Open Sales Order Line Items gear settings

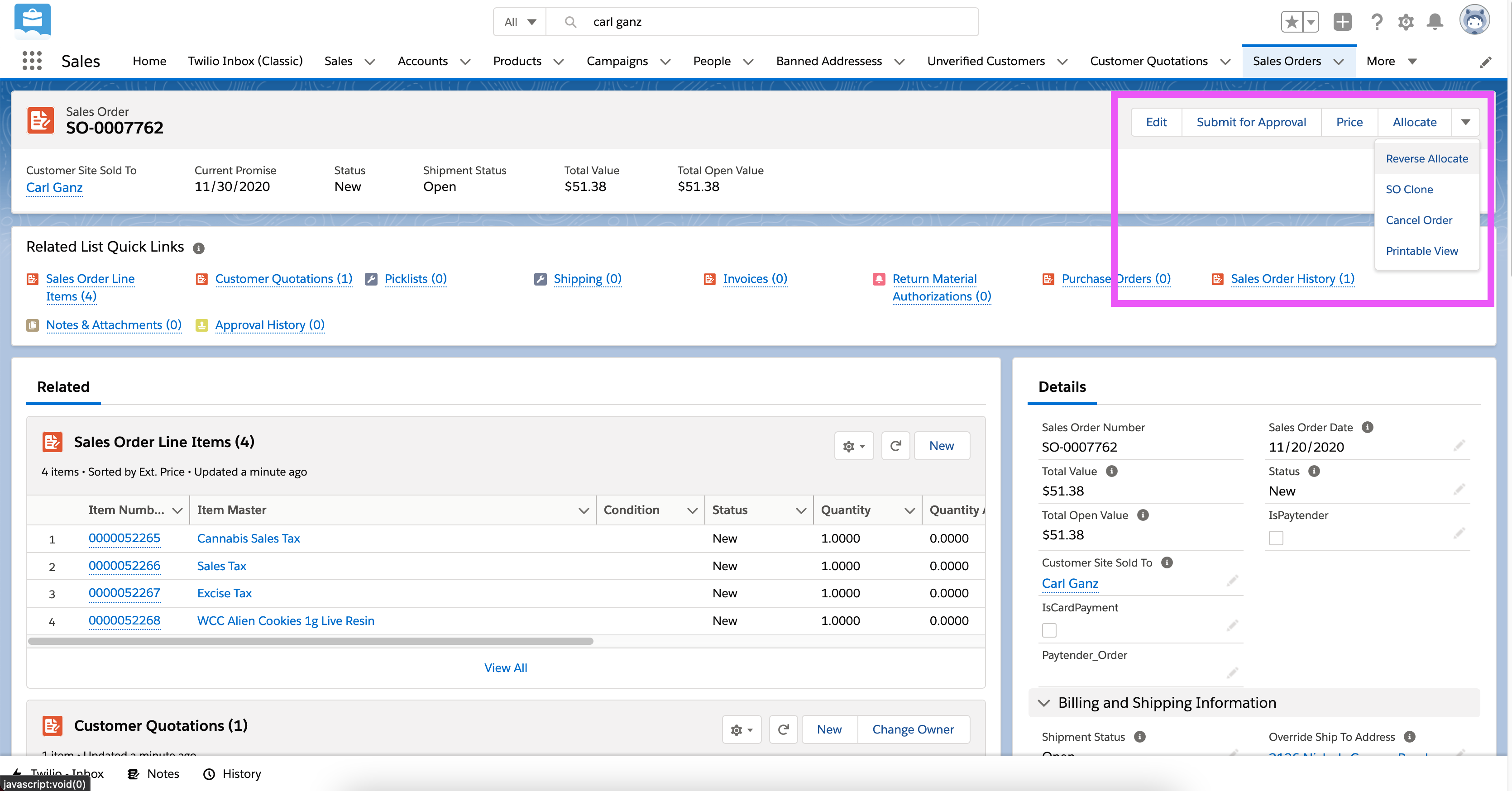pos(854,446)
